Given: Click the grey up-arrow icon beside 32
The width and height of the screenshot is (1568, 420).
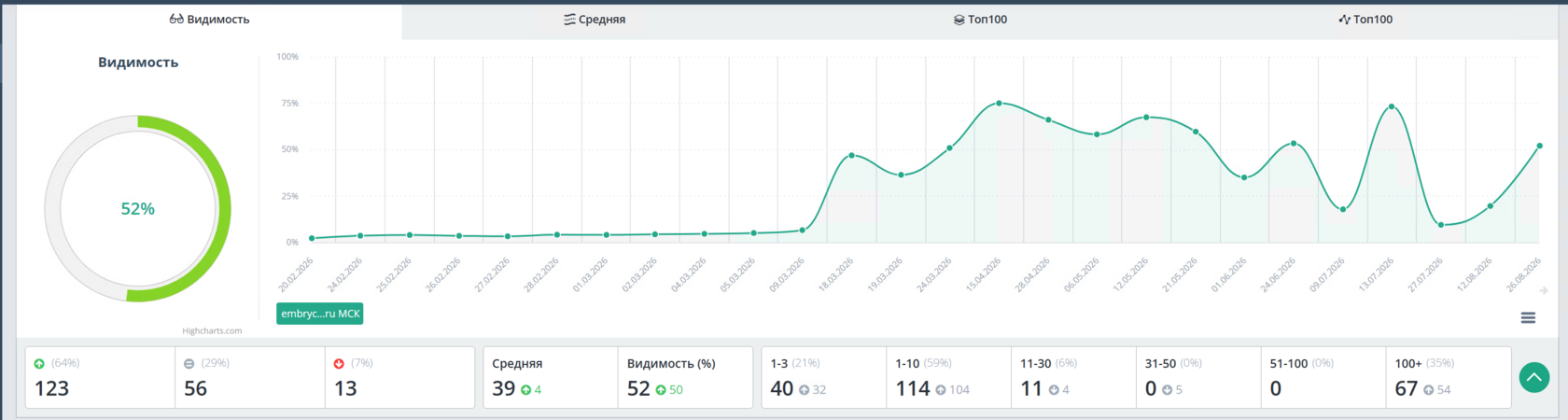Looking at the screenshot, I should pos(805,390).
